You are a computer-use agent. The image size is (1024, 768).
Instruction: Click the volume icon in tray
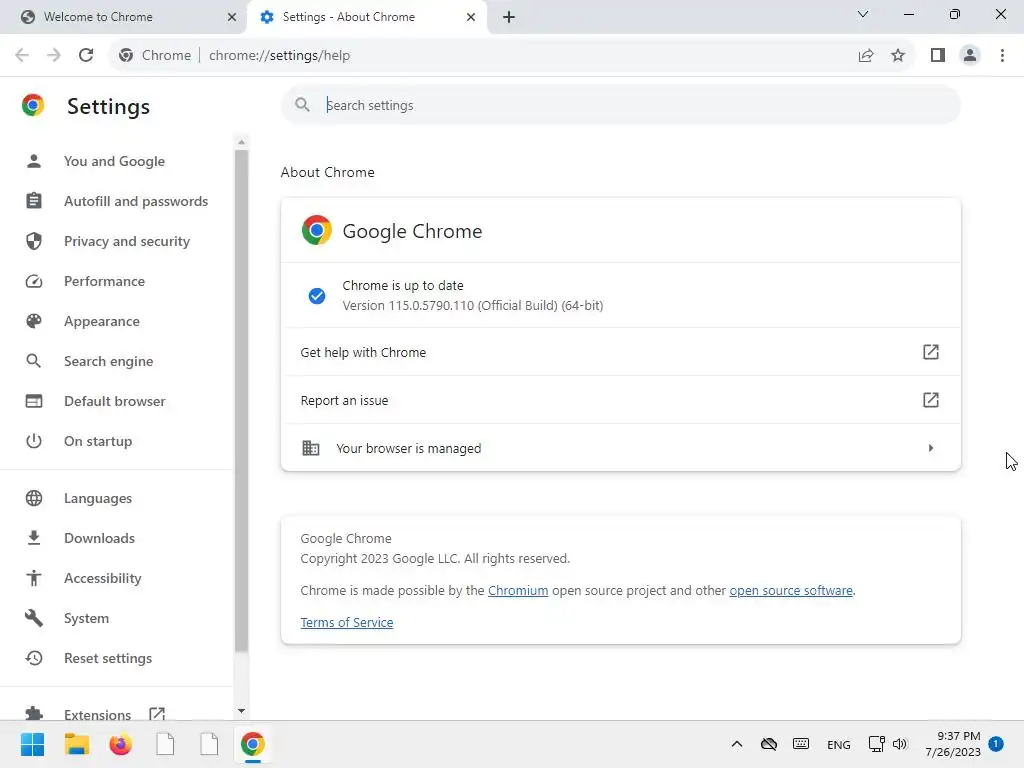pyautogui.click(x=900, y=744)
